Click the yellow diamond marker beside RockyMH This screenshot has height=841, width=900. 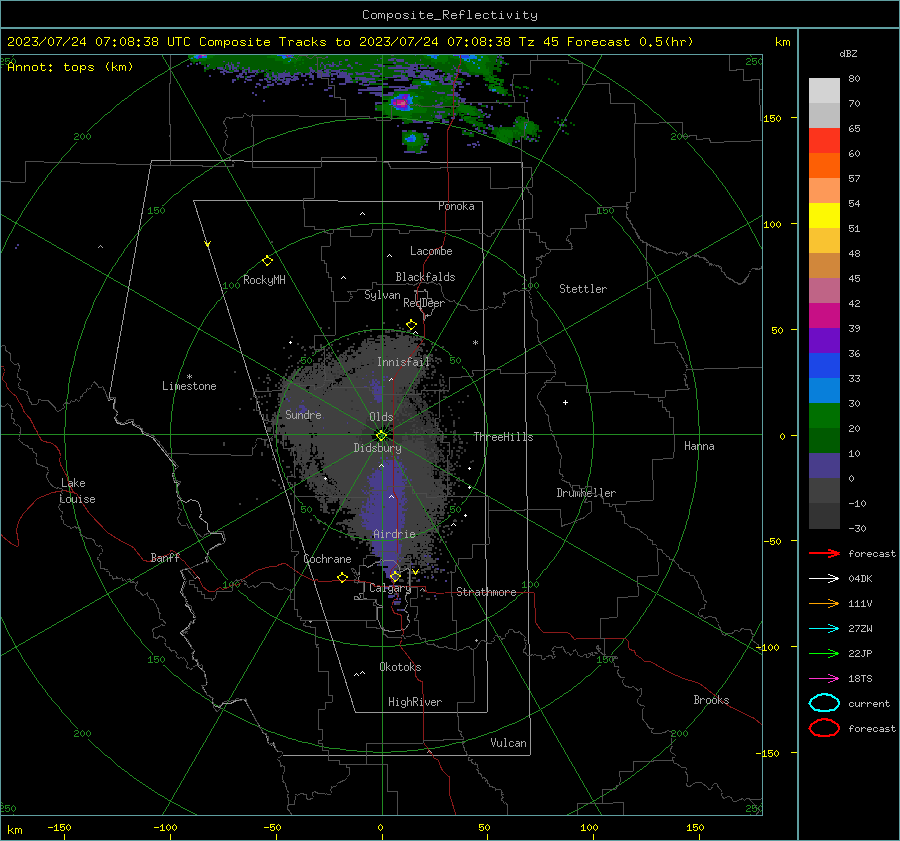(267, 261)
